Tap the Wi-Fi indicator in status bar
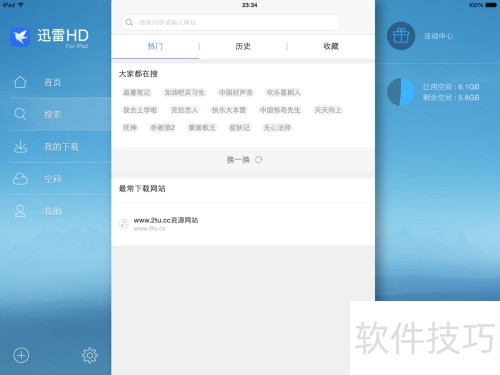This screenshot has width=500, height=375. (x=20, y=5)
